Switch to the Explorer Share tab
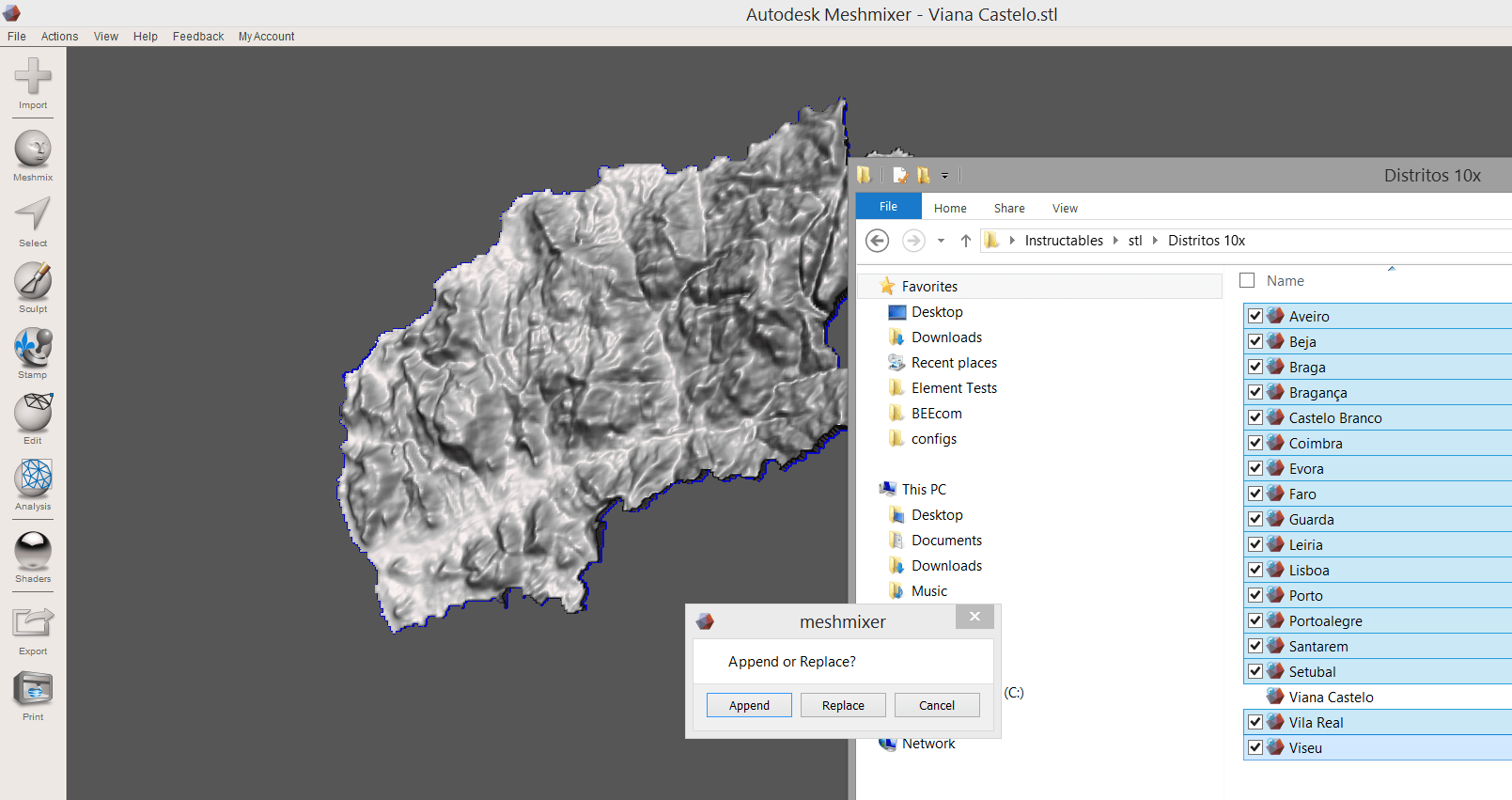Image resolution: width=1512 pixels, height=800 pixels. (x=1009, y=209)
